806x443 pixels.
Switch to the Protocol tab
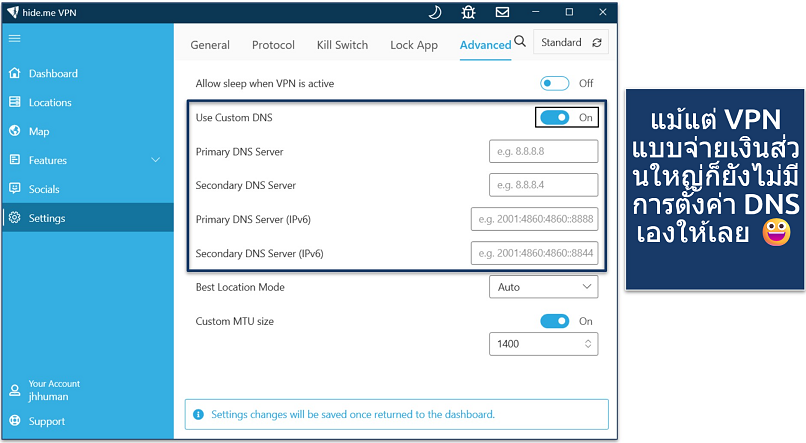click(x=273, y=45)
